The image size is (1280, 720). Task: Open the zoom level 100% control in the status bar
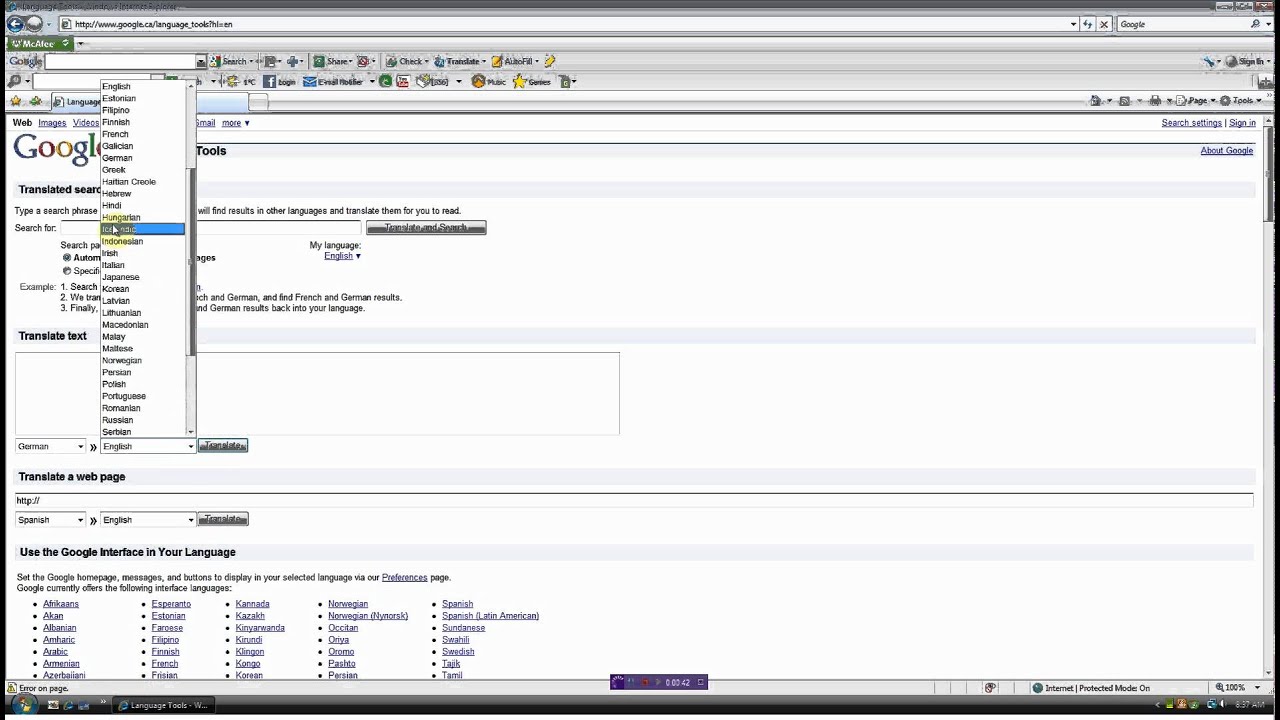1240,688
